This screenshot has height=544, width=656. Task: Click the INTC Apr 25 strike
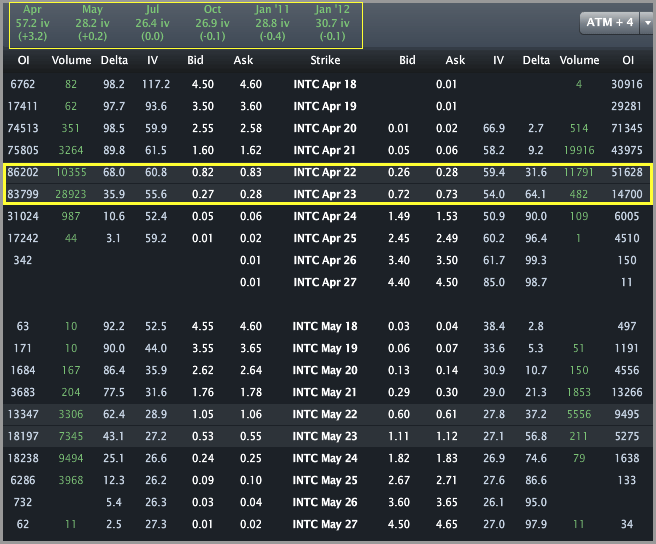pos(325,239)
